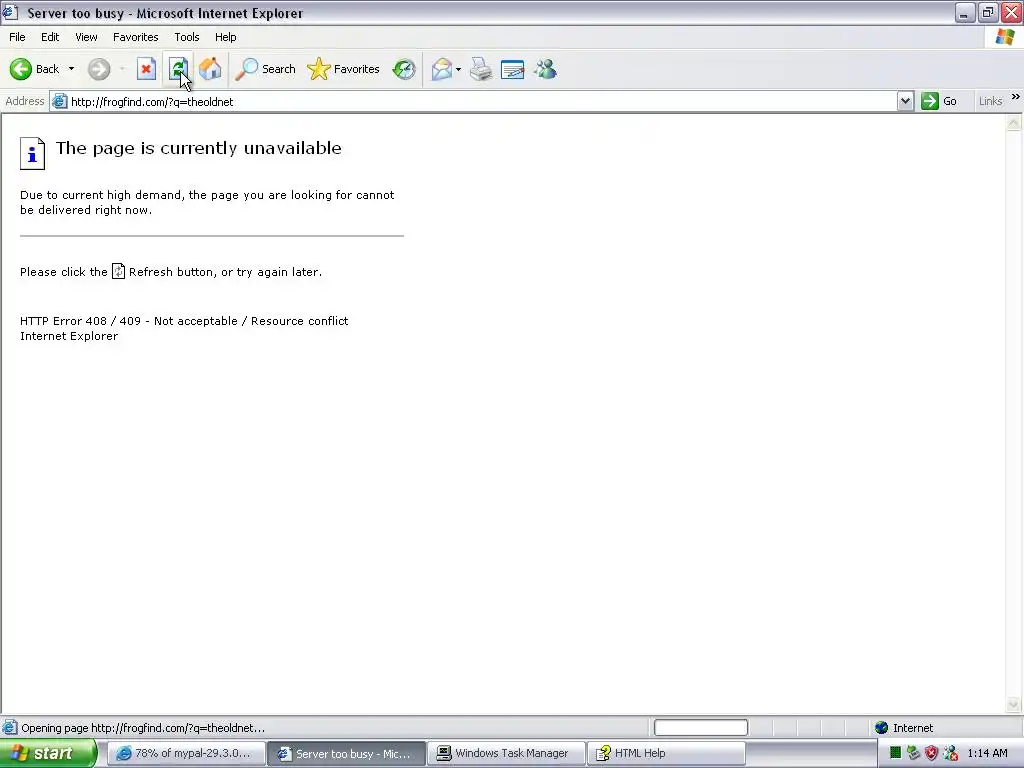
Task: Open the Favorites pane with star
Action: coord(344,69)
